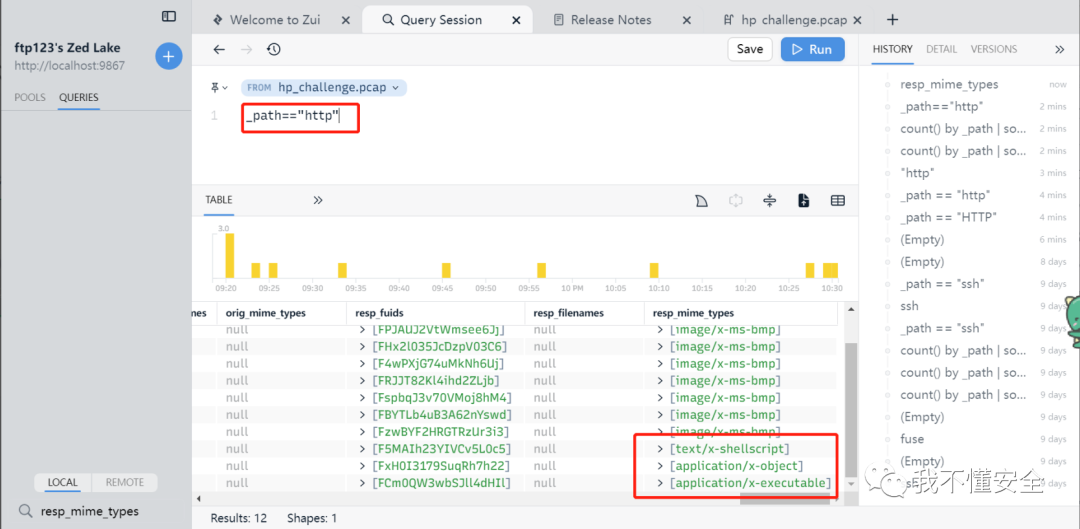This screenshot has width=1080, height=529.
Task: Expand results view tabs double chevron
Action: tap(318, 200)
